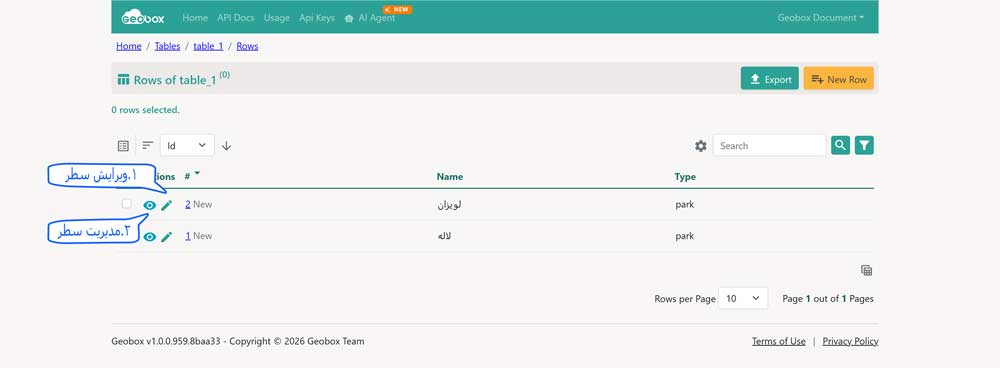
Task: Open the filter funnel button
Action: [864, 145]
